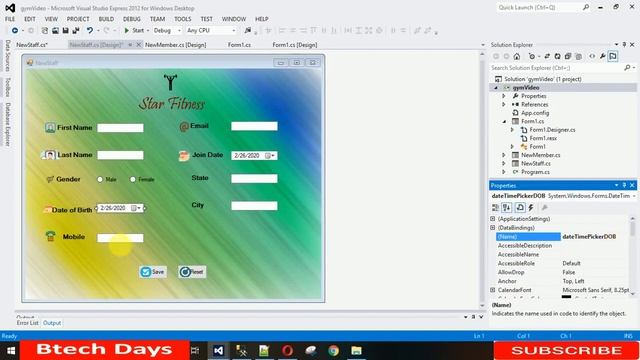Open the BUILD menu
This screenshot has height=360, width=640.
(x=106, y=19)
